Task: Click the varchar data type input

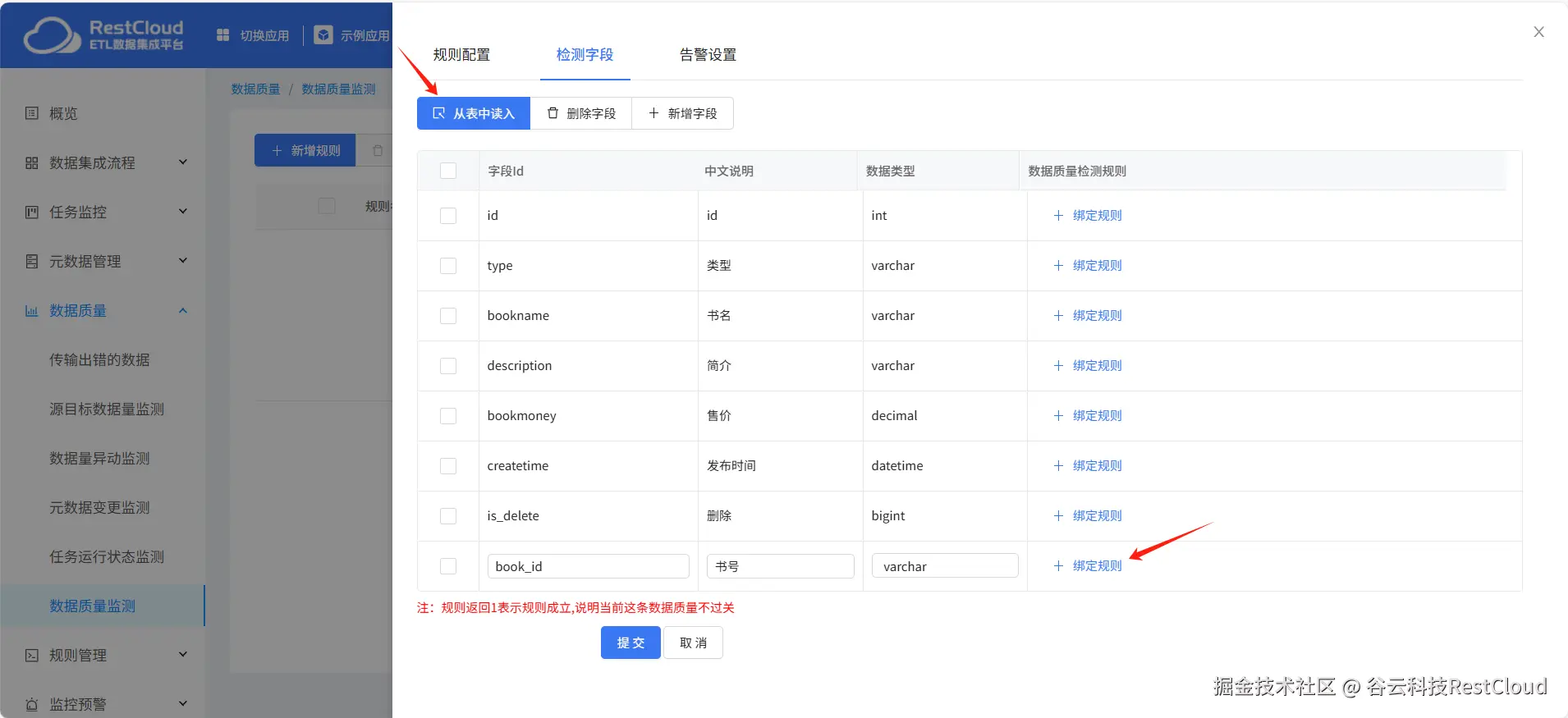Action: 945,566
